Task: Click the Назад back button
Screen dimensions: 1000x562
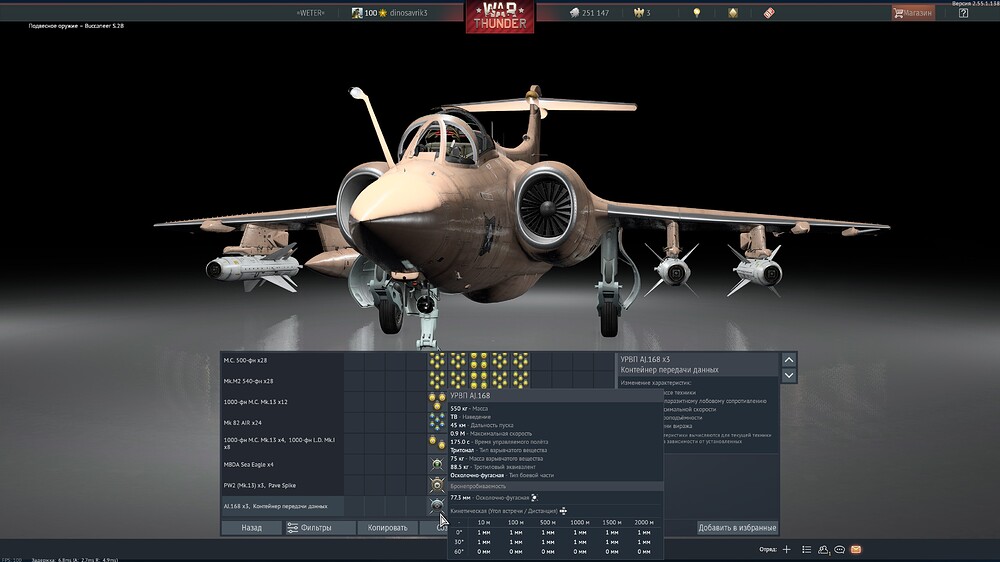Action: (251, 528)
